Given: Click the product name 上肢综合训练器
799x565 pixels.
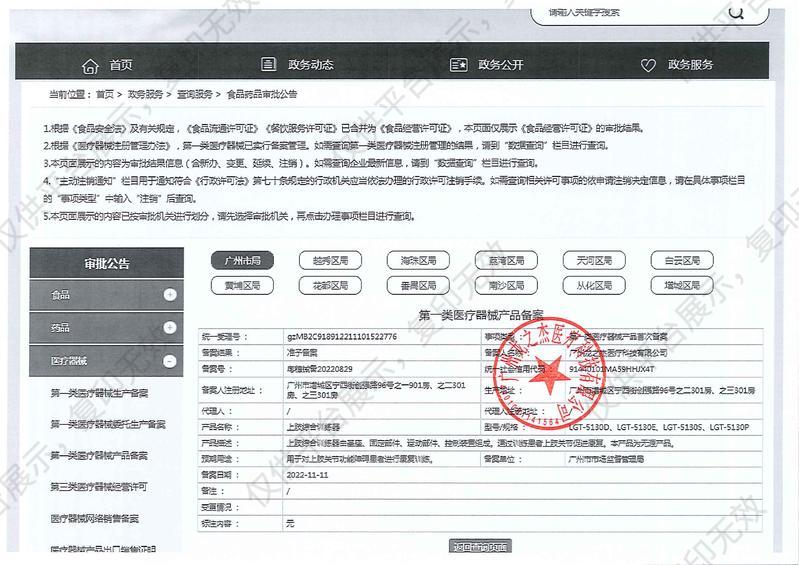Looking at the screenshot, I should pos(313,427).
